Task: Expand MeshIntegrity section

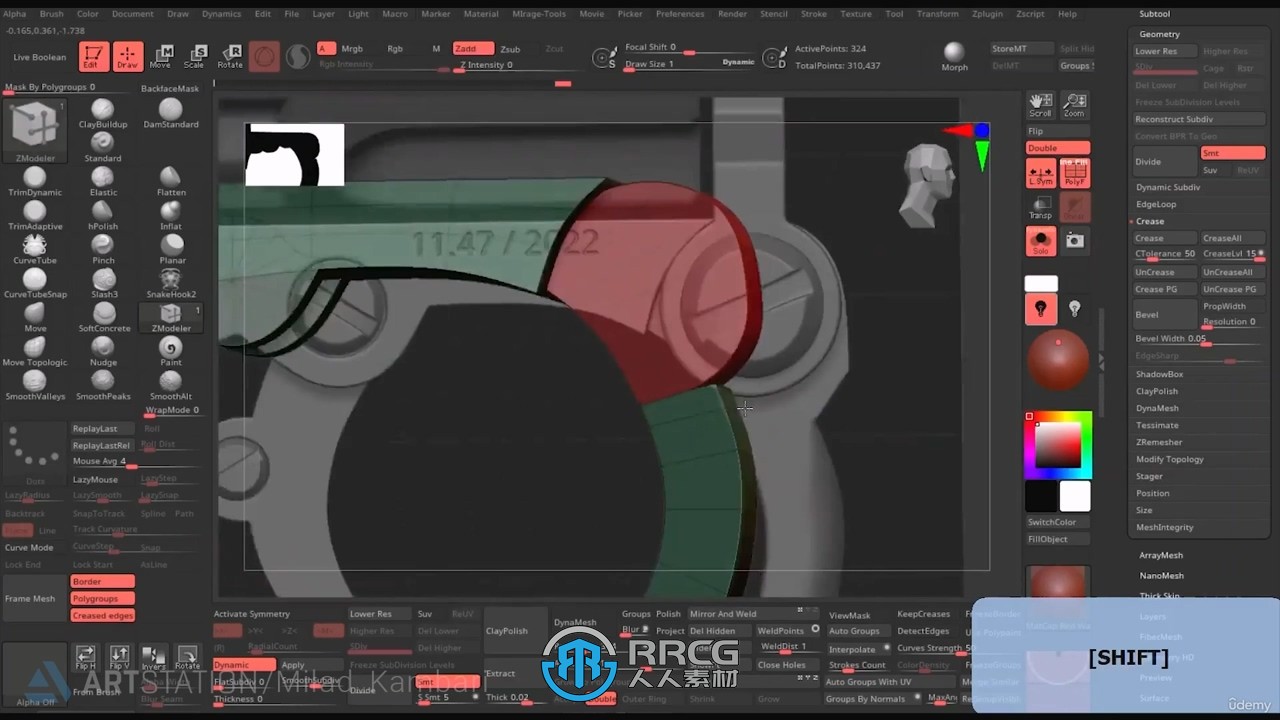Action: coord(1165,527)
